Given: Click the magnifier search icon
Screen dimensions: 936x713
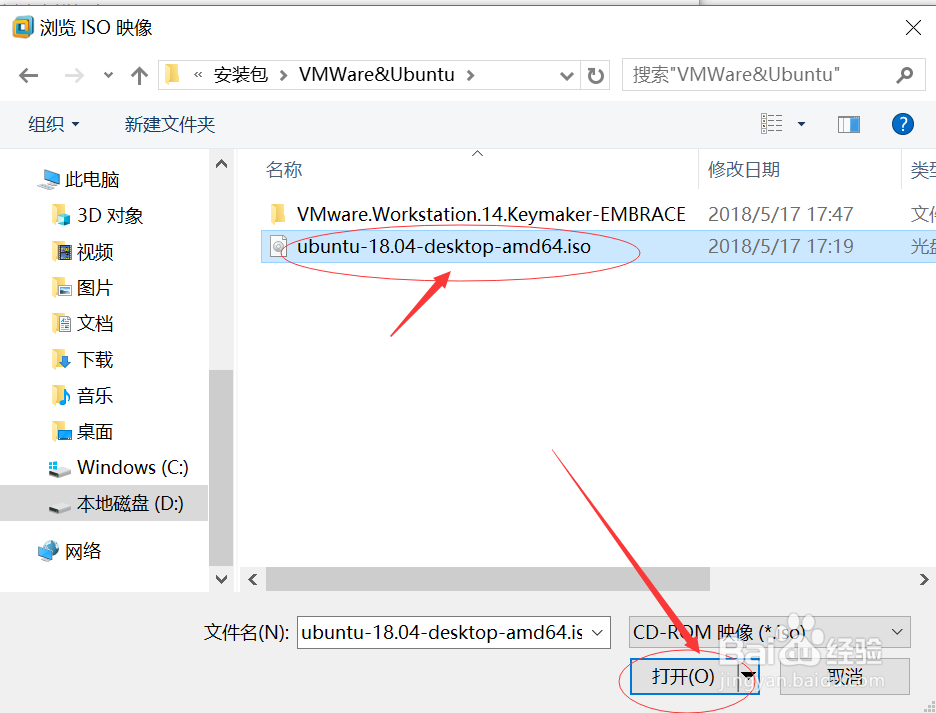Looking at the screenshot, I should (x=905, y=75).
